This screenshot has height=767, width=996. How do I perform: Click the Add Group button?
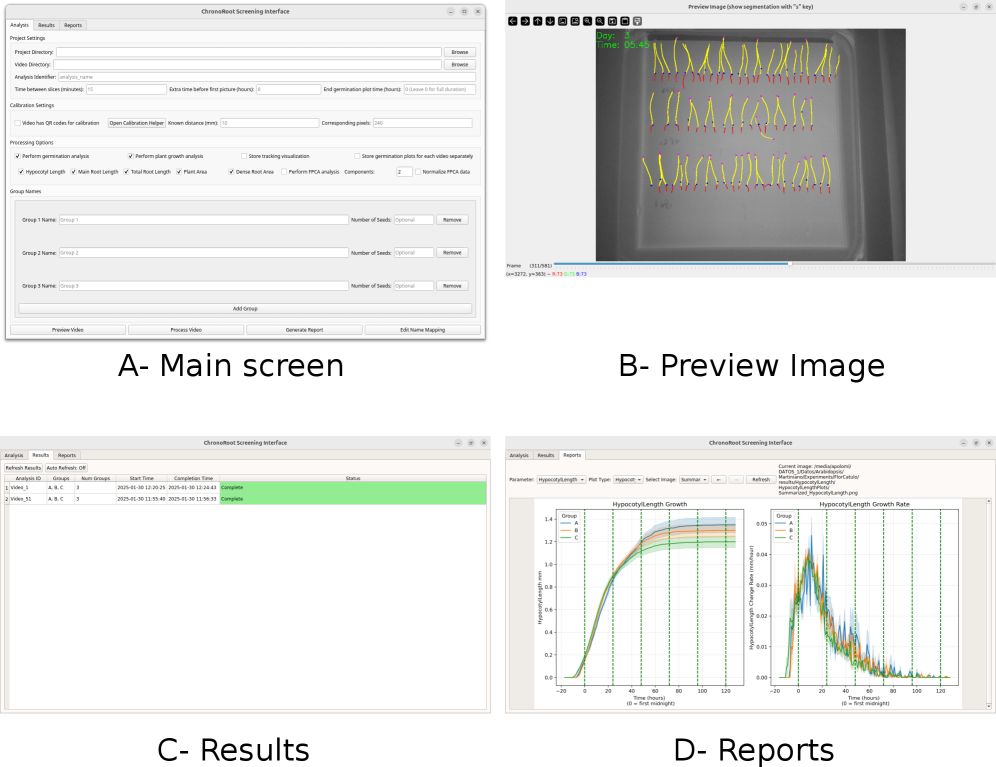245,309
